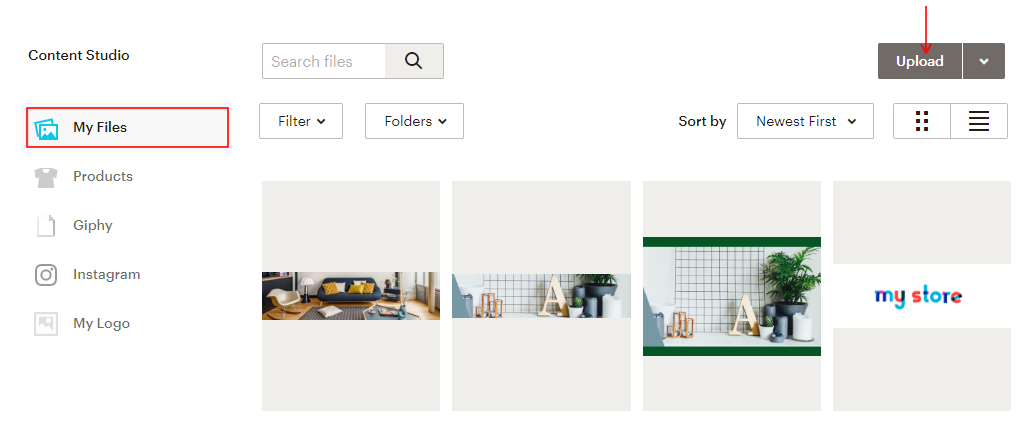Select the My Files pictures icon

(46, 128)
